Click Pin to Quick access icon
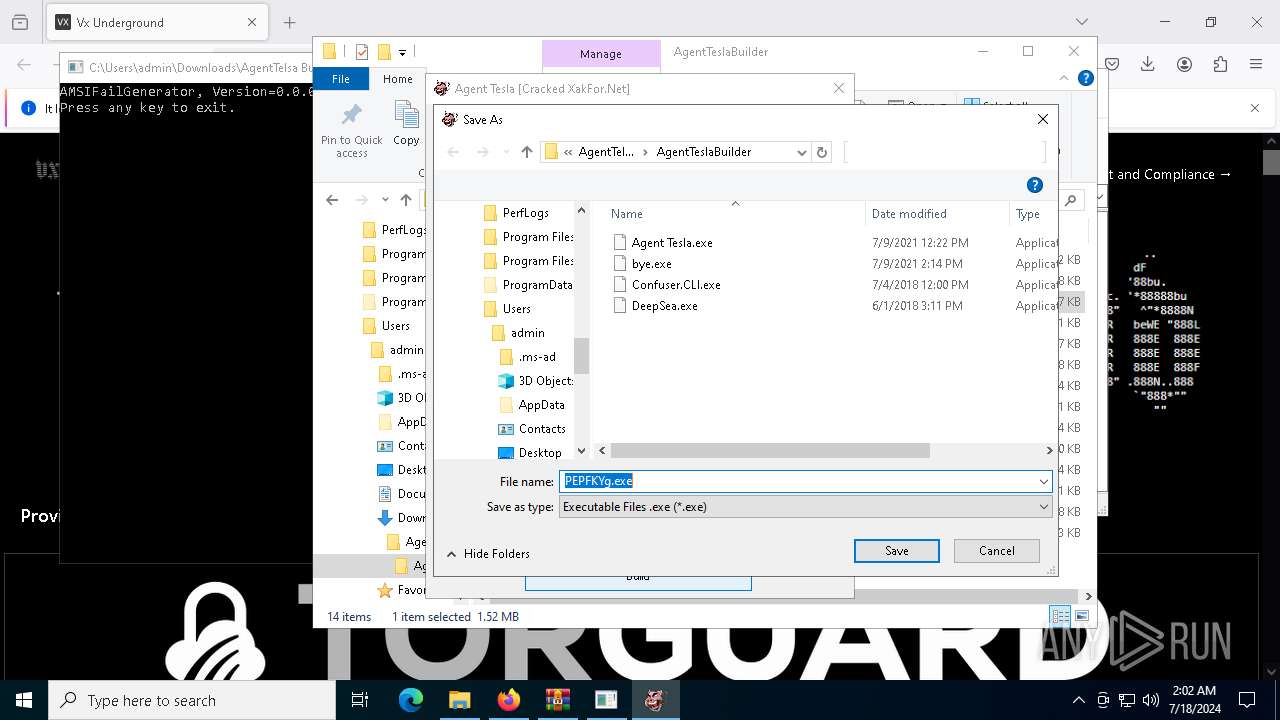Image resolution: width=1280 pixels, height=720 pixels. [x=352, y=130]
